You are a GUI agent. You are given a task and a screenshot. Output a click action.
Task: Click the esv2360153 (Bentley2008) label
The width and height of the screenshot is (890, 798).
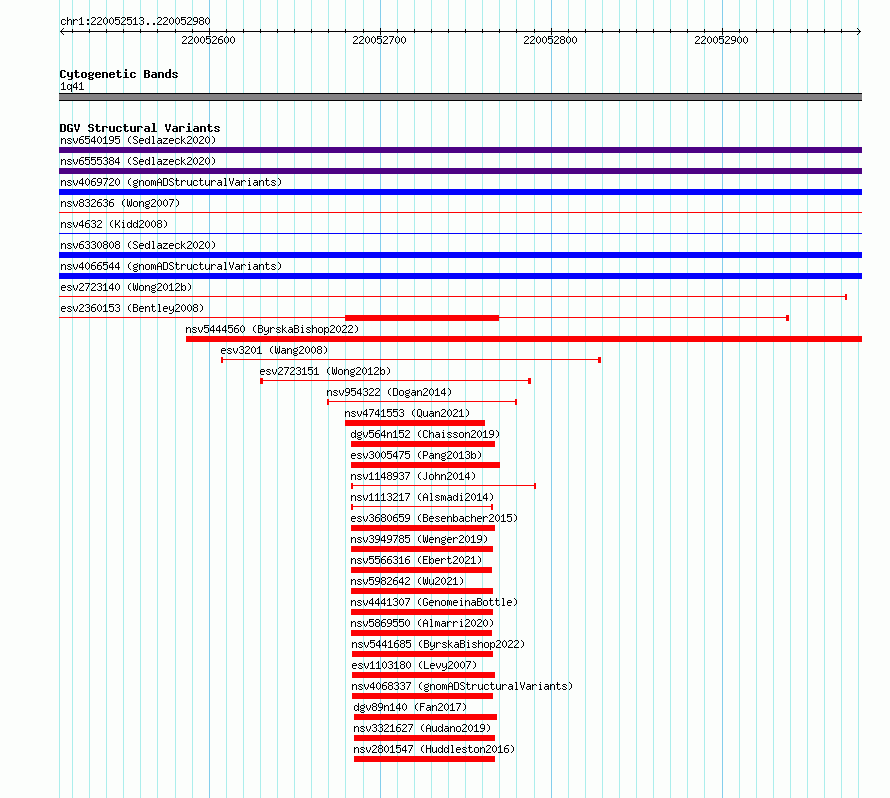point(132,308)
